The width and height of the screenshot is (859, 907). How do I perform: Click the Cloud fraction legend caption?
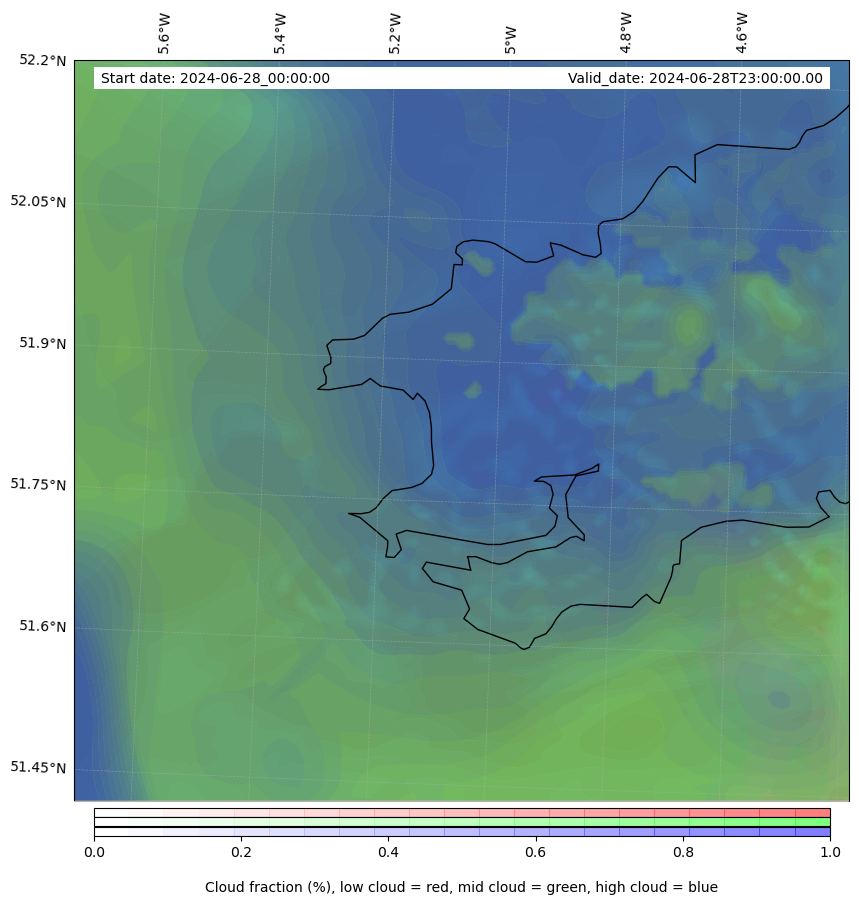click(x=461, y=887)
